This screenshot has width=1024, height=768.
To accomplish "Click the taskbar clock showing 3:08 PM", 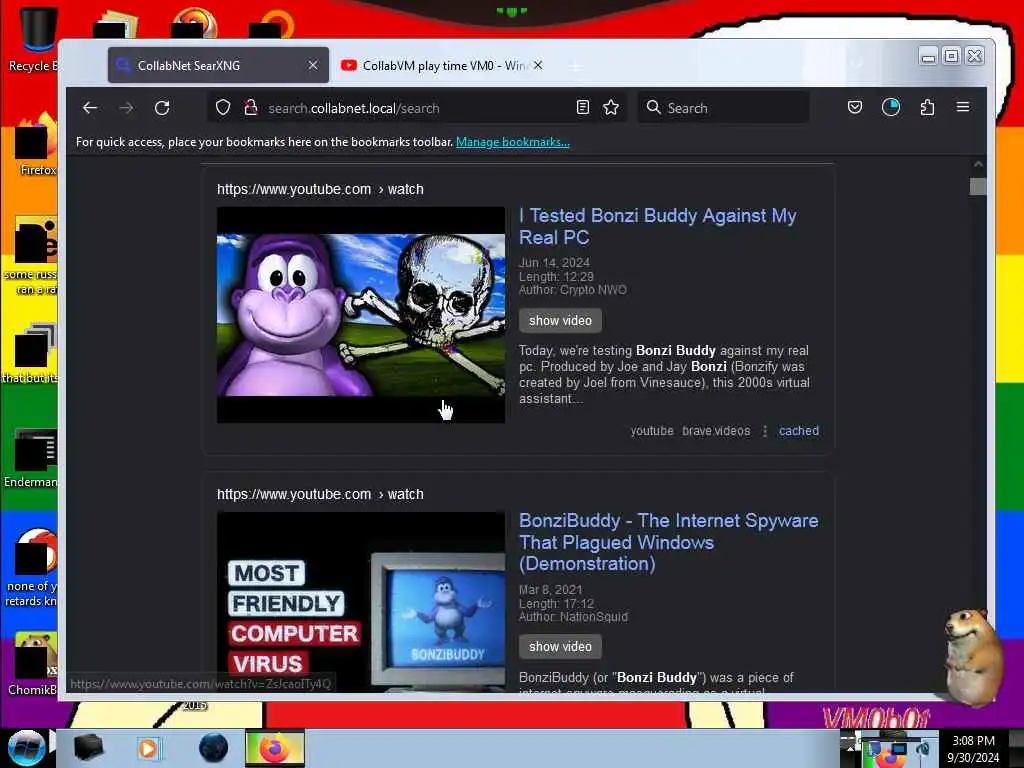I will 973,749.
